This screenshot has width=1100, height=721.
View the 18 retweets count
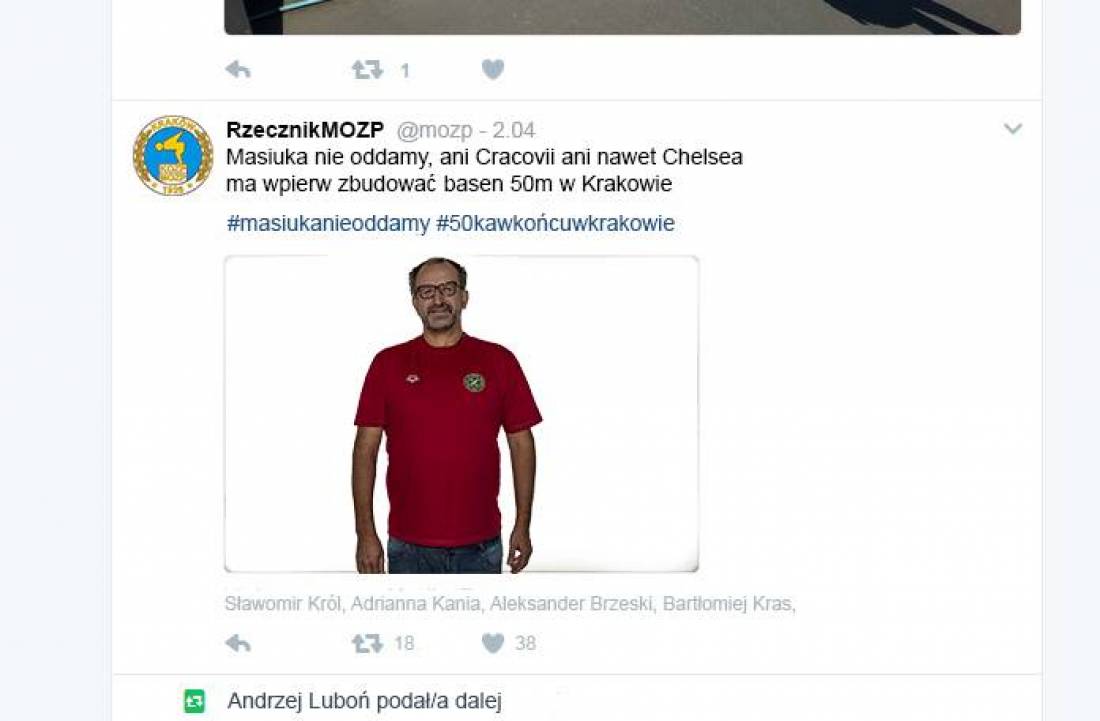pyautogui.click(x=404, y=643)
